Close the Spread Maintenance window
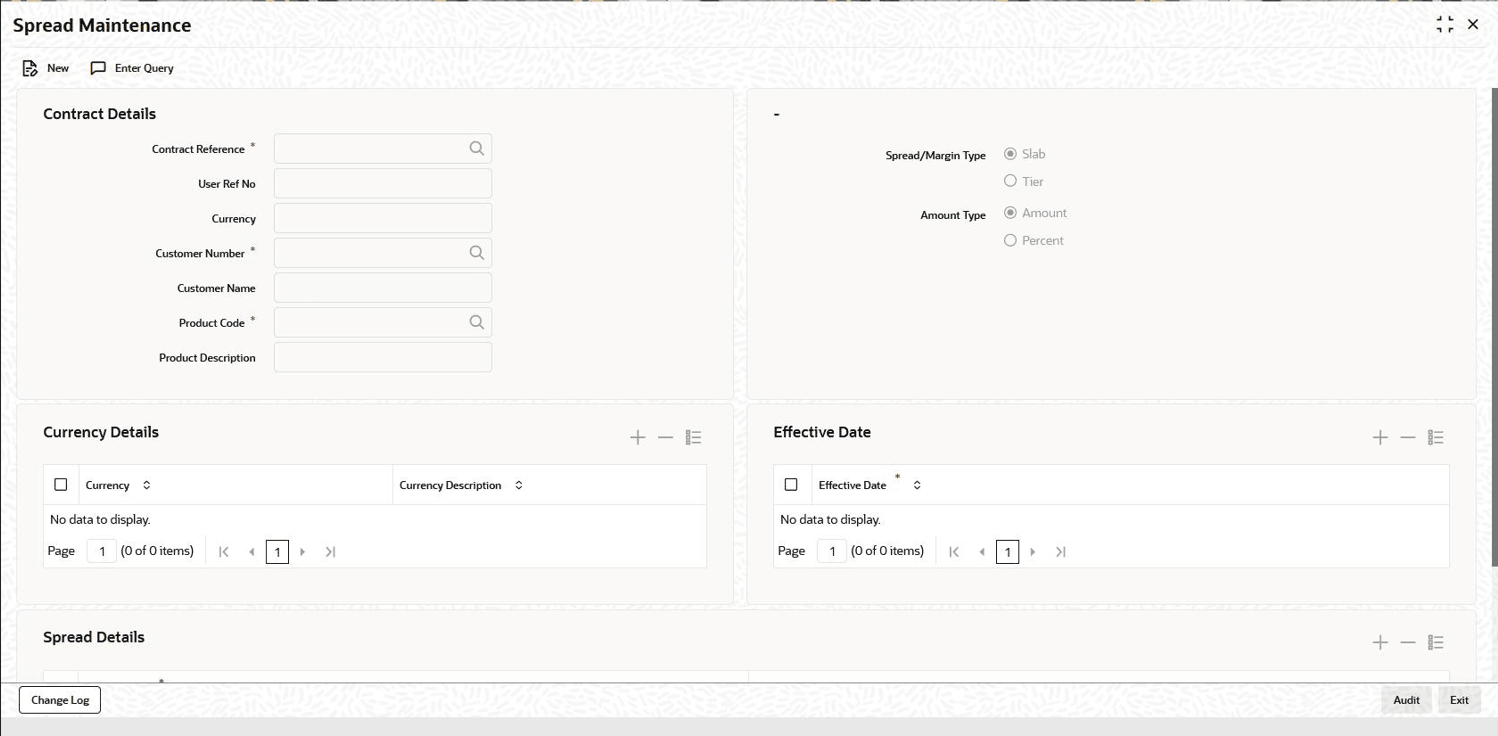1498x736 pixels. click(1473, 25)
